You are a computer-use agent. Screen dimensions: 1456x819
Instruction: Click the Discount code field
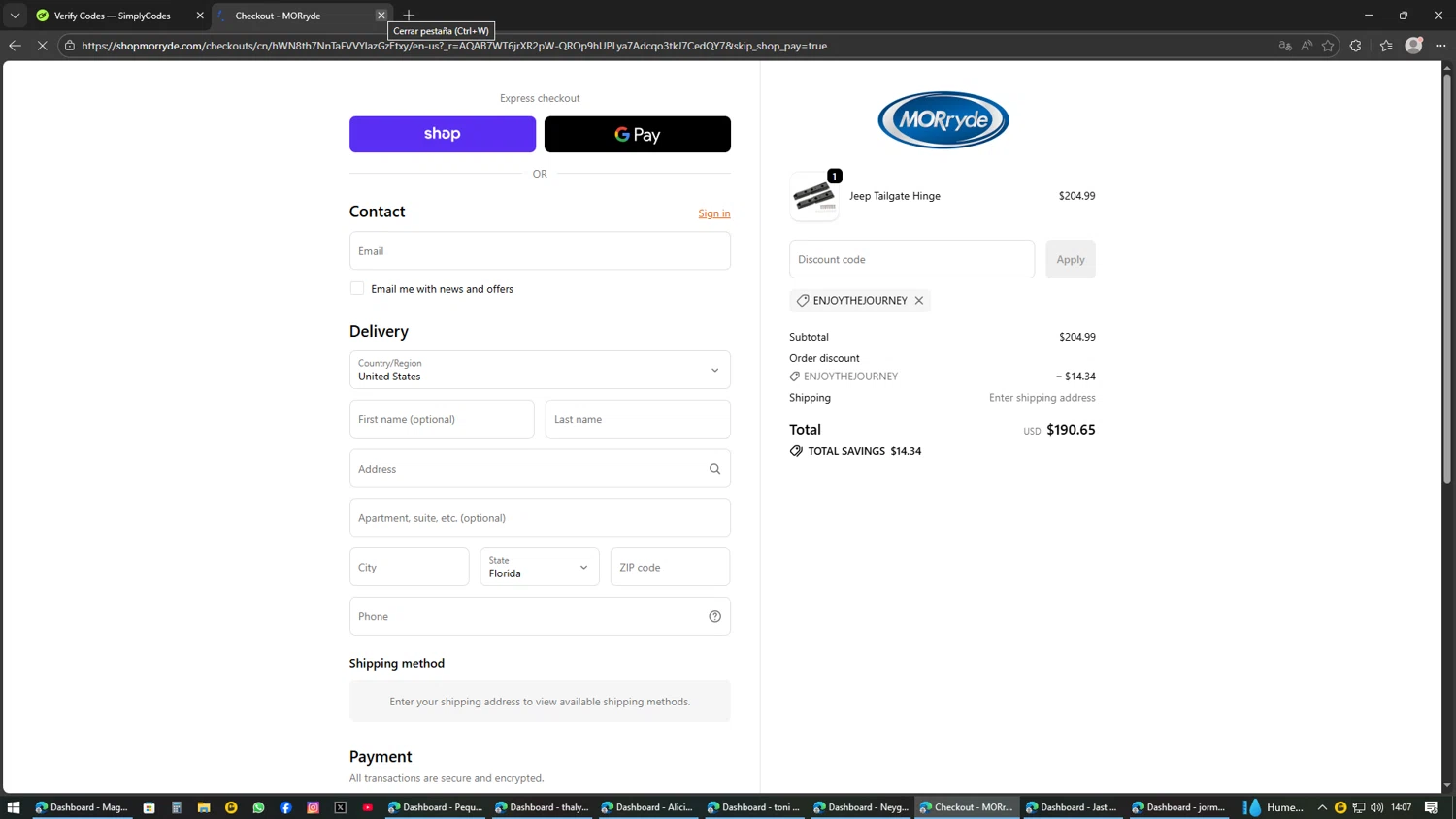coord(911,259)
